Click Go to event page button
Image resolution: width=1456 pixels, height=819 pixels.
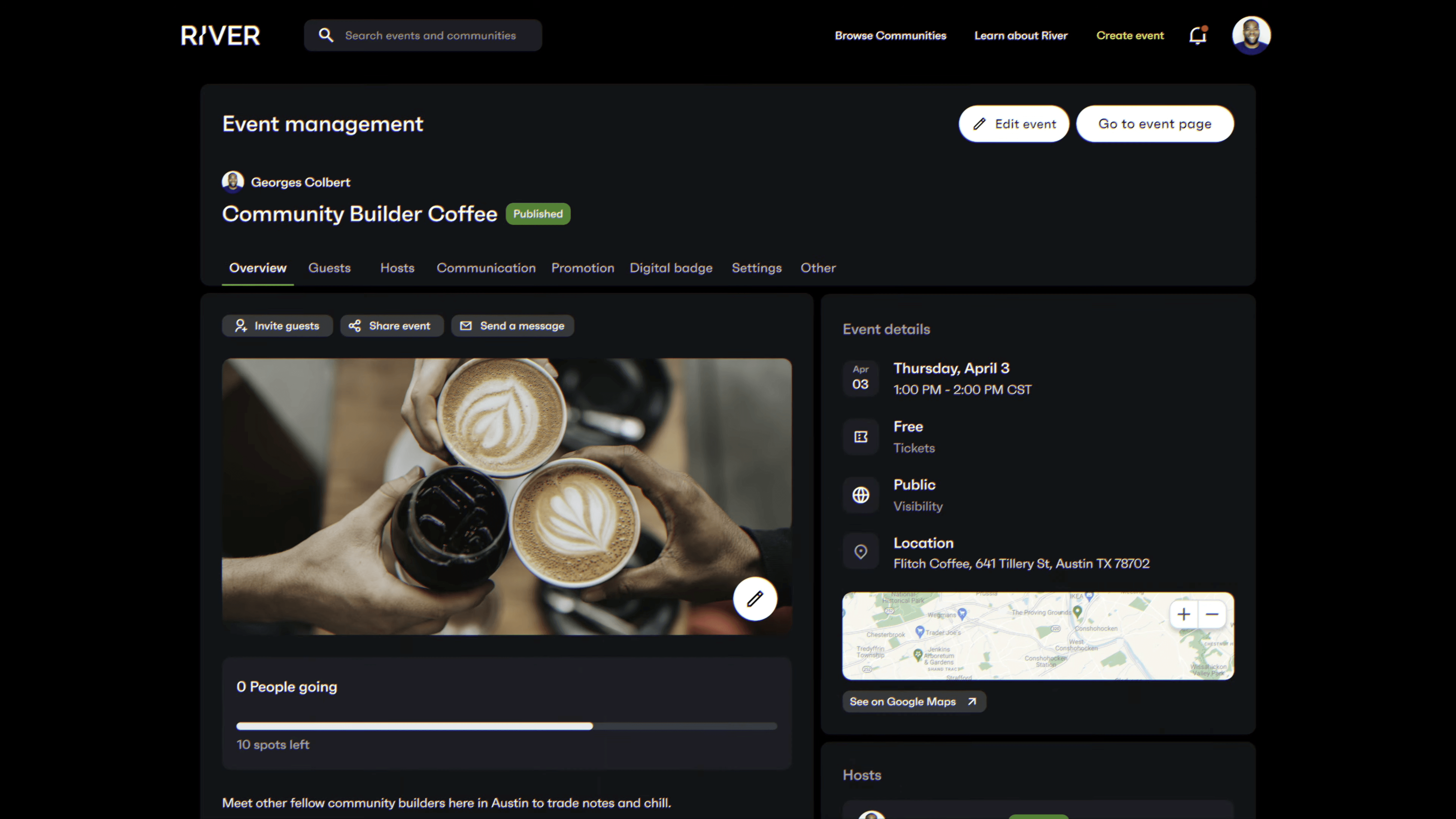click(x=1154, y=124)
